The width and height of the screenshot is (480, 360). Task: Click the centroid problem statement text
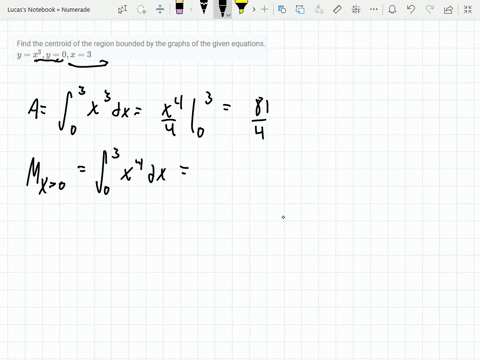(141, 44)
